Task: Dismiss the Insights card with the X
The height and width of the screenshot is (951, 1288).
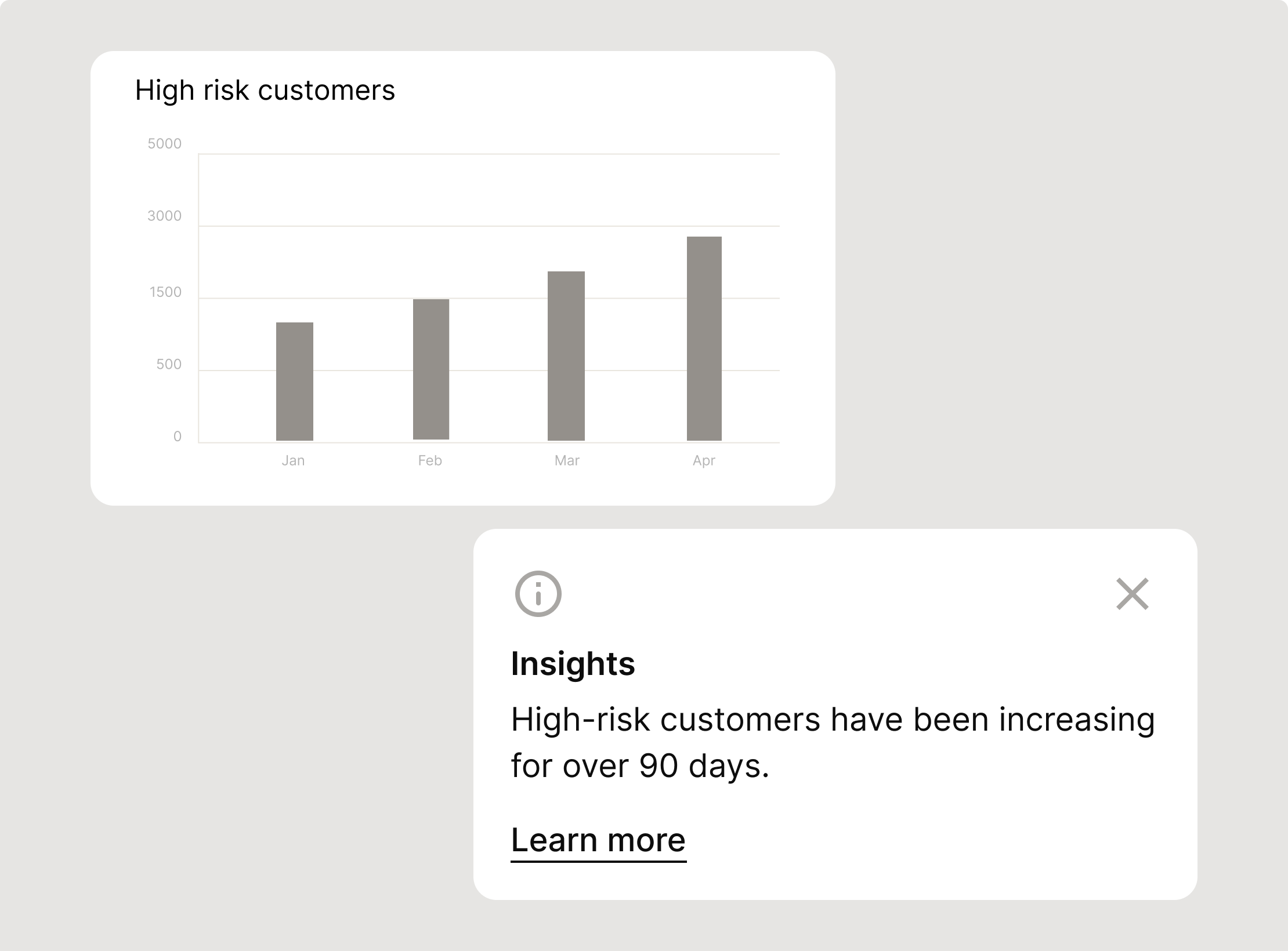Action: click(x=1133, y=594)
